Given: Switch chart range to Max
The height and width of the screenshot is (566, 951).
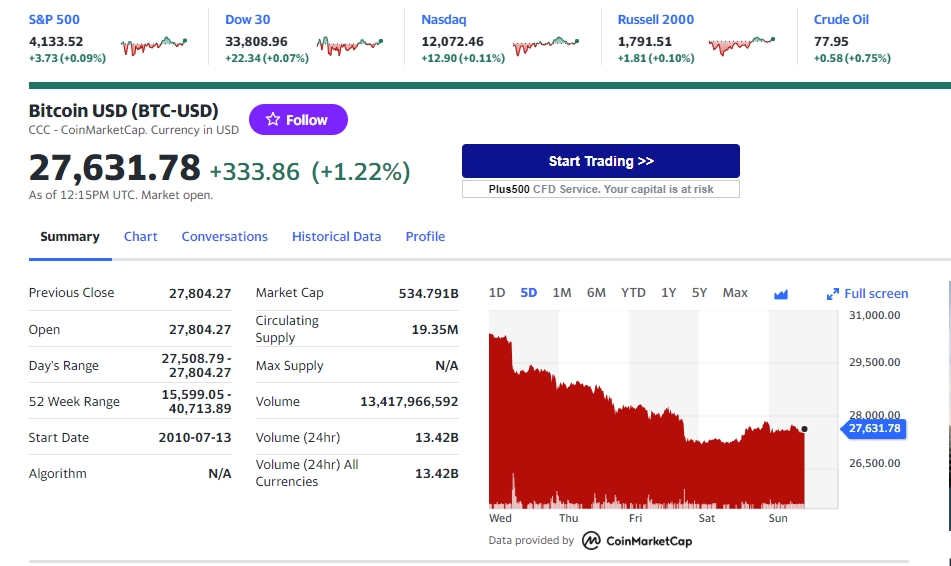Looking at the screenshot, I should coord(735,293).
